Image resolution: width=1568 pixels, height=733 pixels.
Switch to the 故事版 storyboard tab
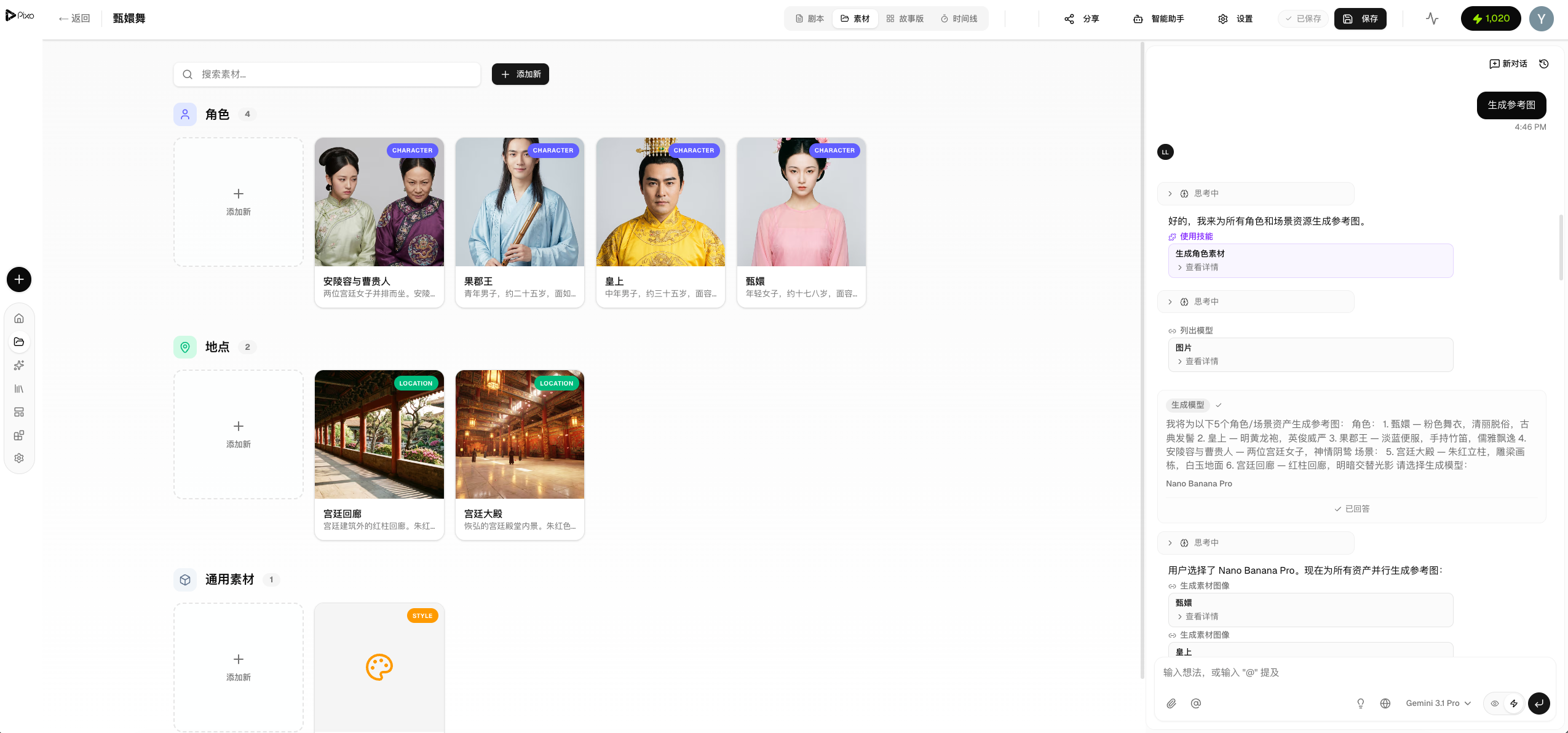905,18
